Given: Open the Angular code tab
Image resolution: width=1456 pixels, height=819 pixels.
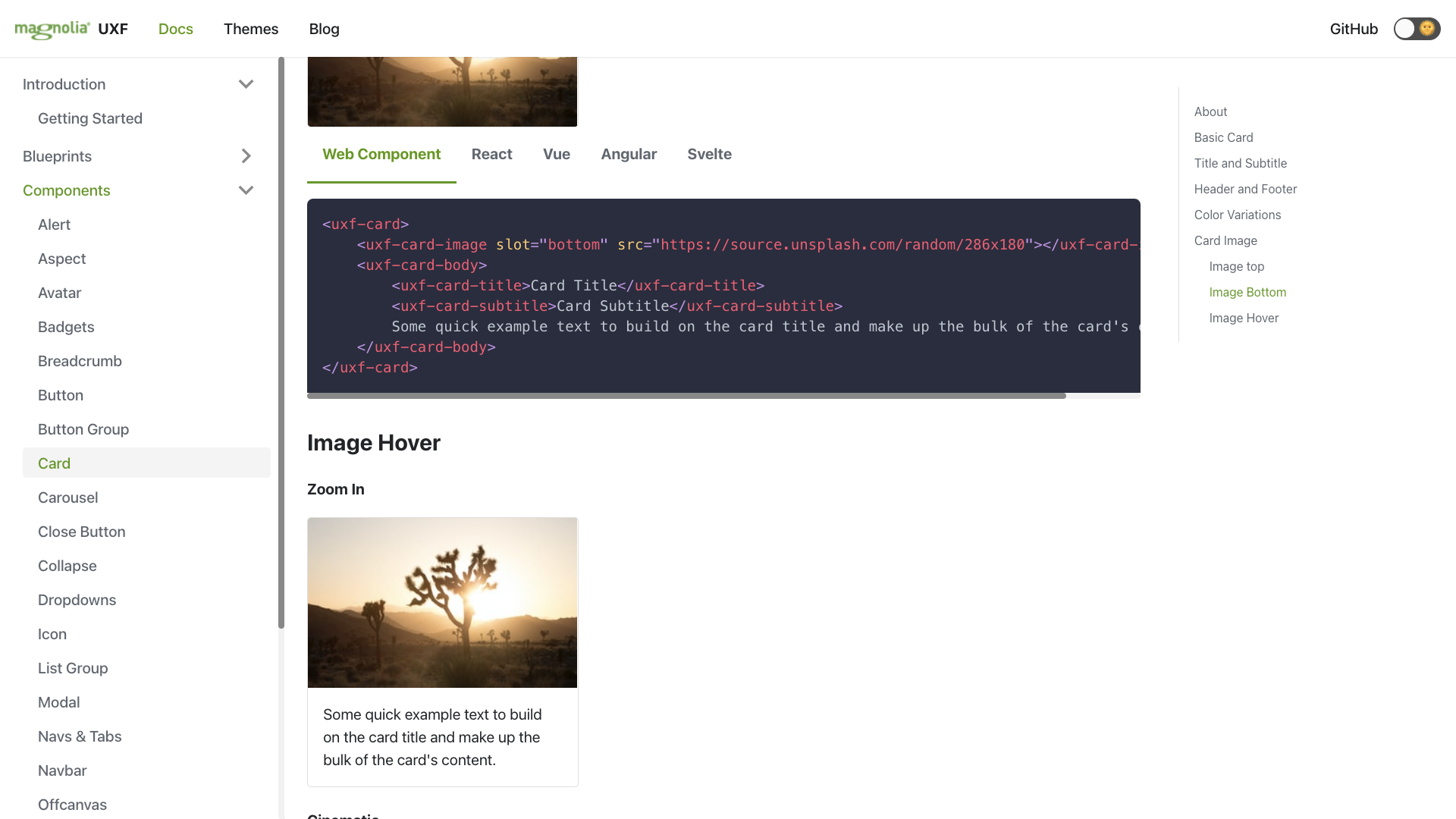Looking at the screenshot, I should [629, 154].
